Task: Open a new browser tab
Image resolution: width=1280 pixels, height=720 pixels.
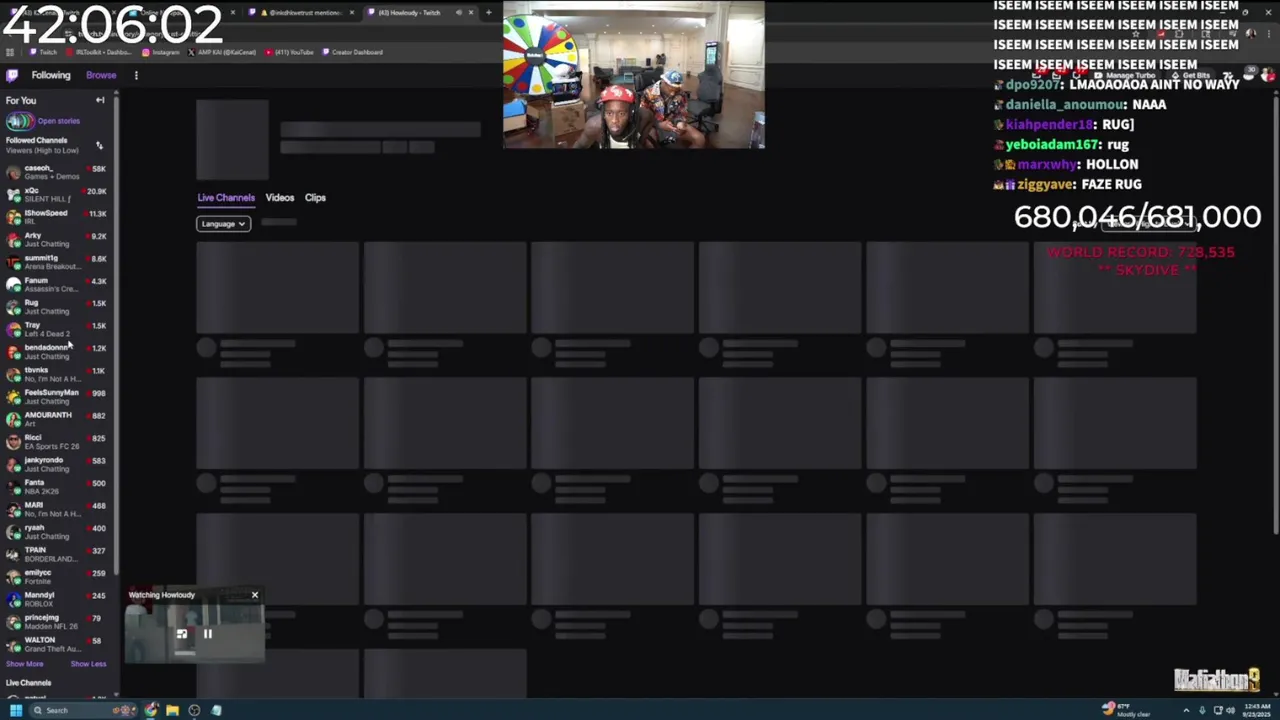Action: (488, 13)
